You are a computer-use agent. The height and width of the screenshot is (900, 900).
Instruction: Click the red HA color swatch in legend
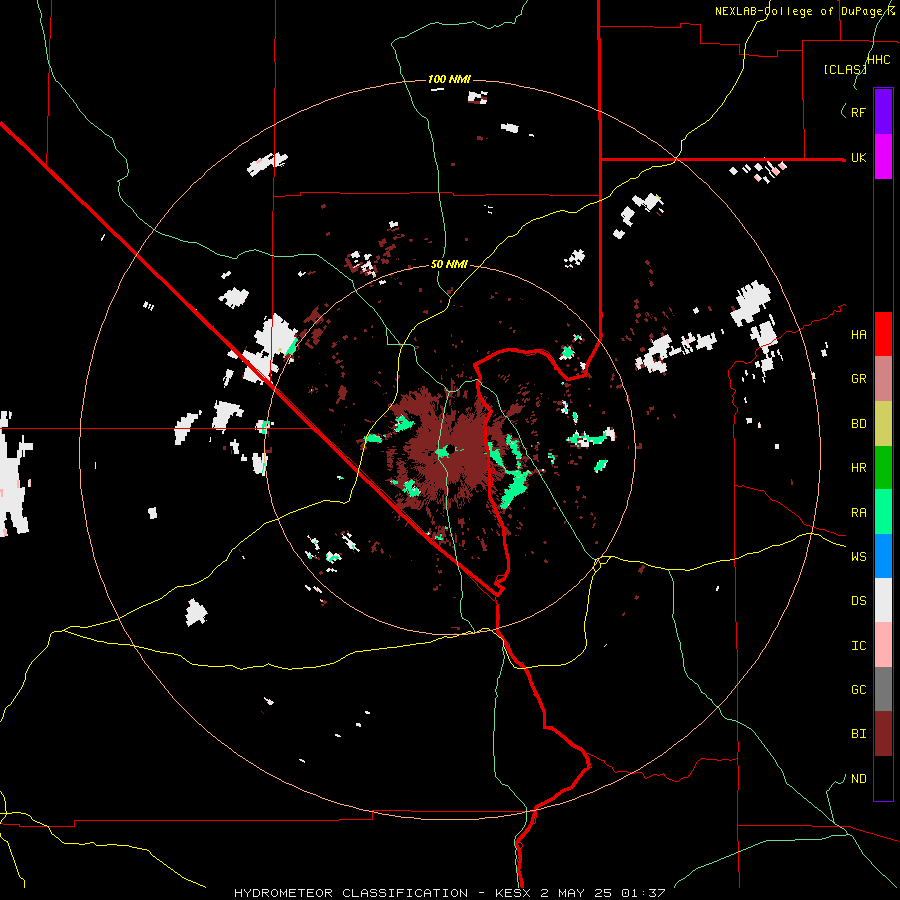click(883, 334)
